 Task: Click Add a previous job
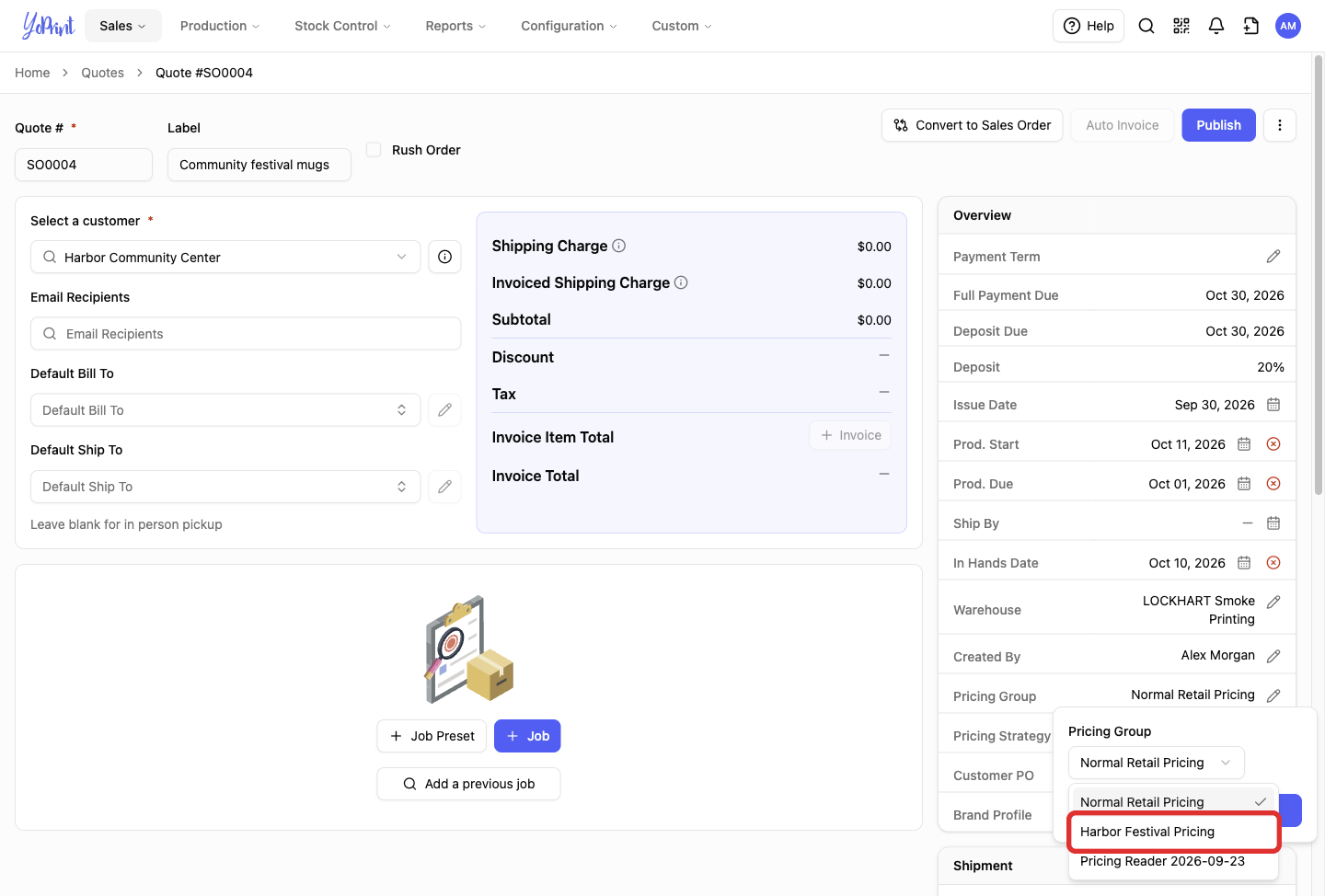coord(468,784)
